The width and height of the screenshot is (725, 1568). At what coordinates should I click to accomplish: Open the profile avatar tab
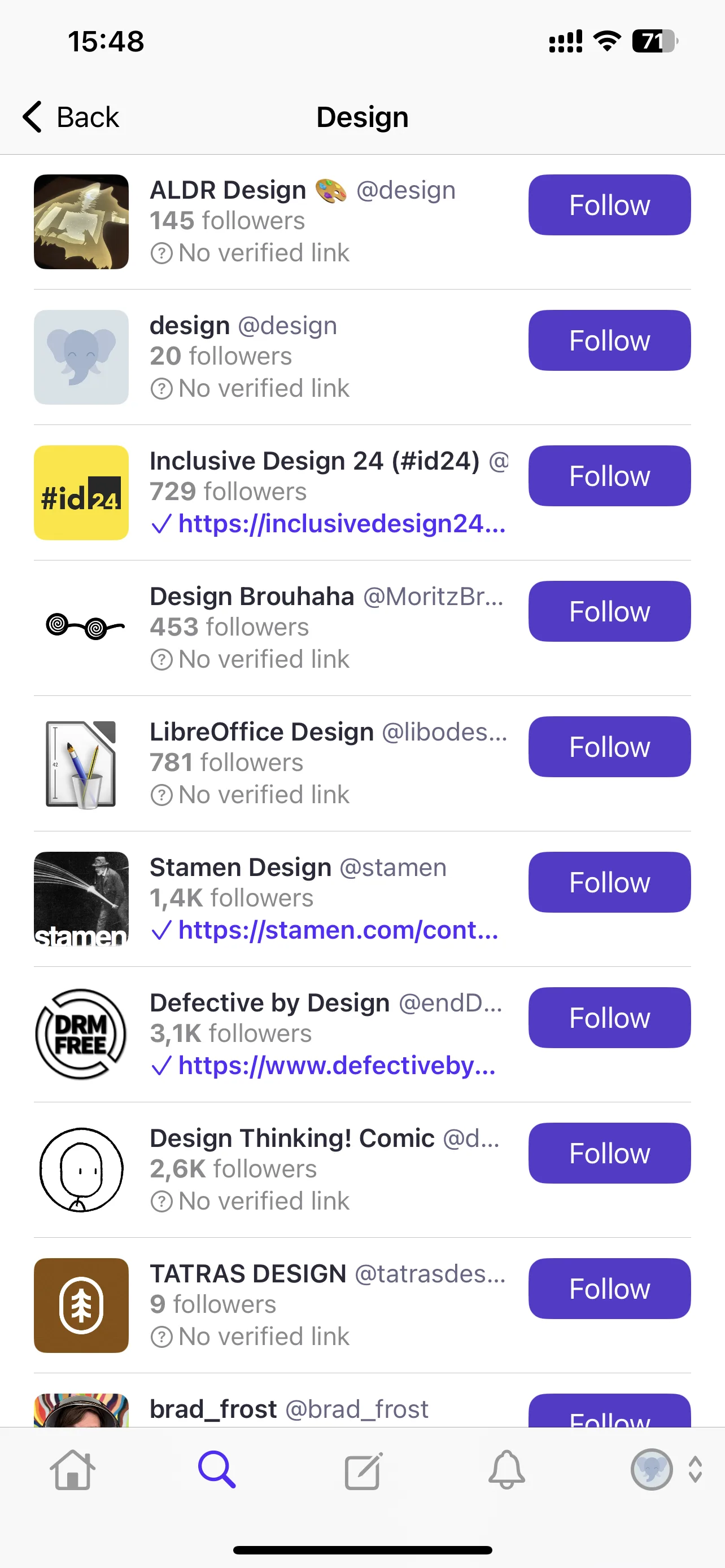[x=652, y=1469]
